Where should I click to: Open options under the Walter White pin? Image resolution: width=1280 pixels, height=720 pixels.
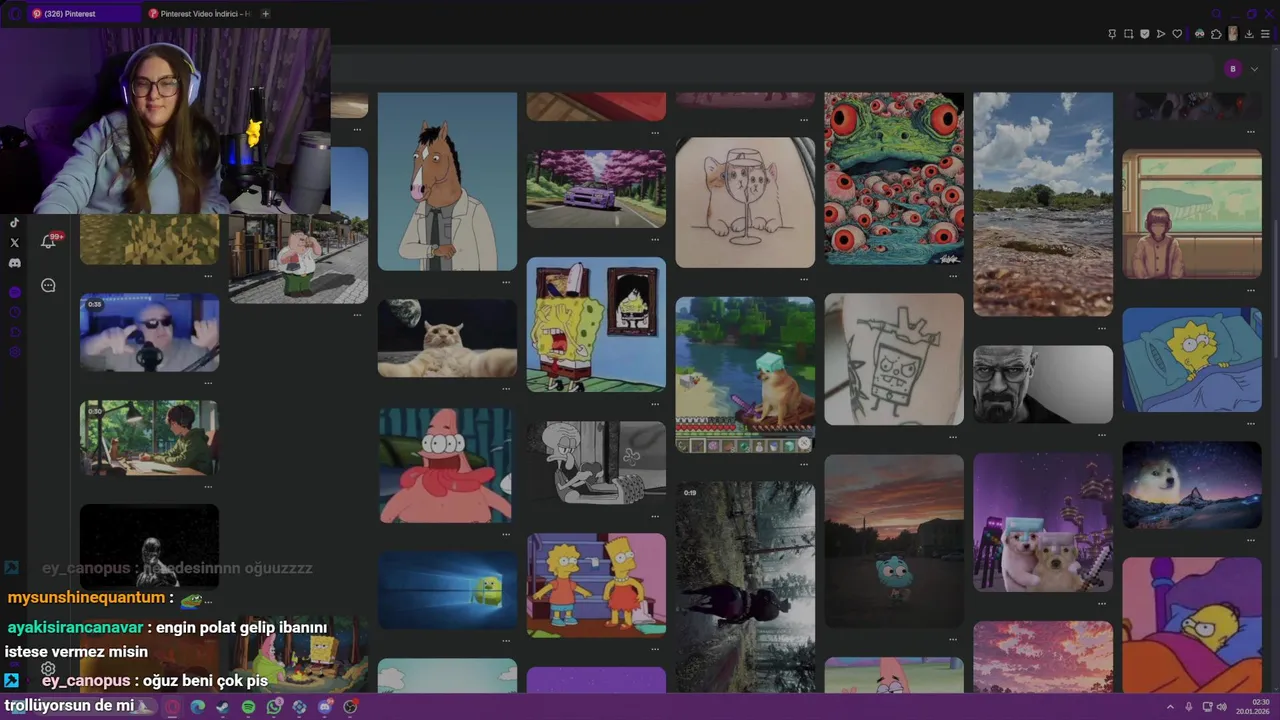click(1101, 434)
